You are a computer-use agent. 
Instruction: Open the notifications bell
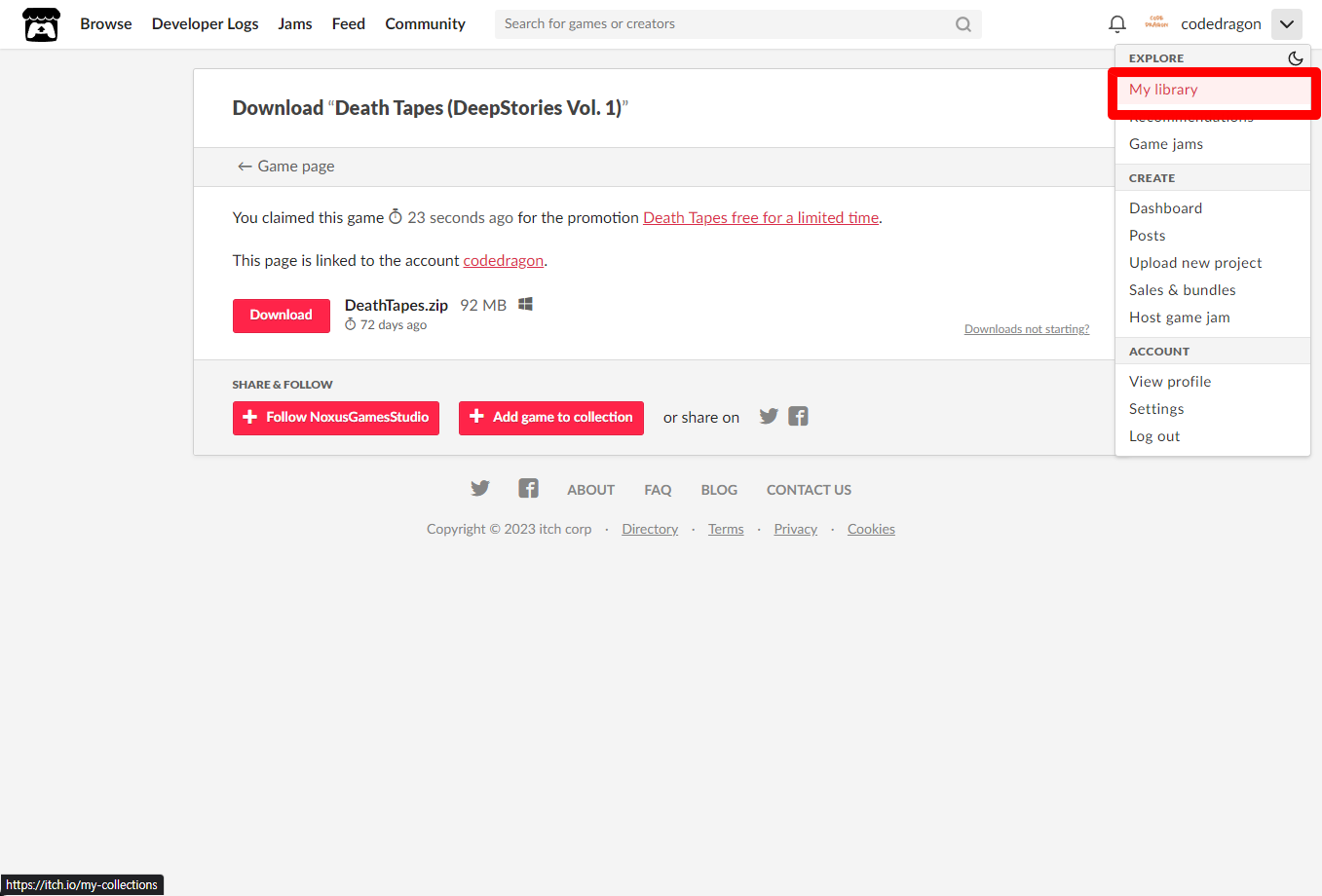[1117, 24]
